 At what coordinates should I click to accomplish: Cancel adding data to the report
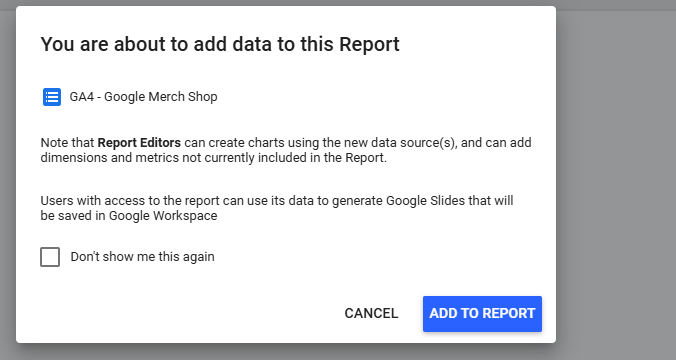coord(371,313)
